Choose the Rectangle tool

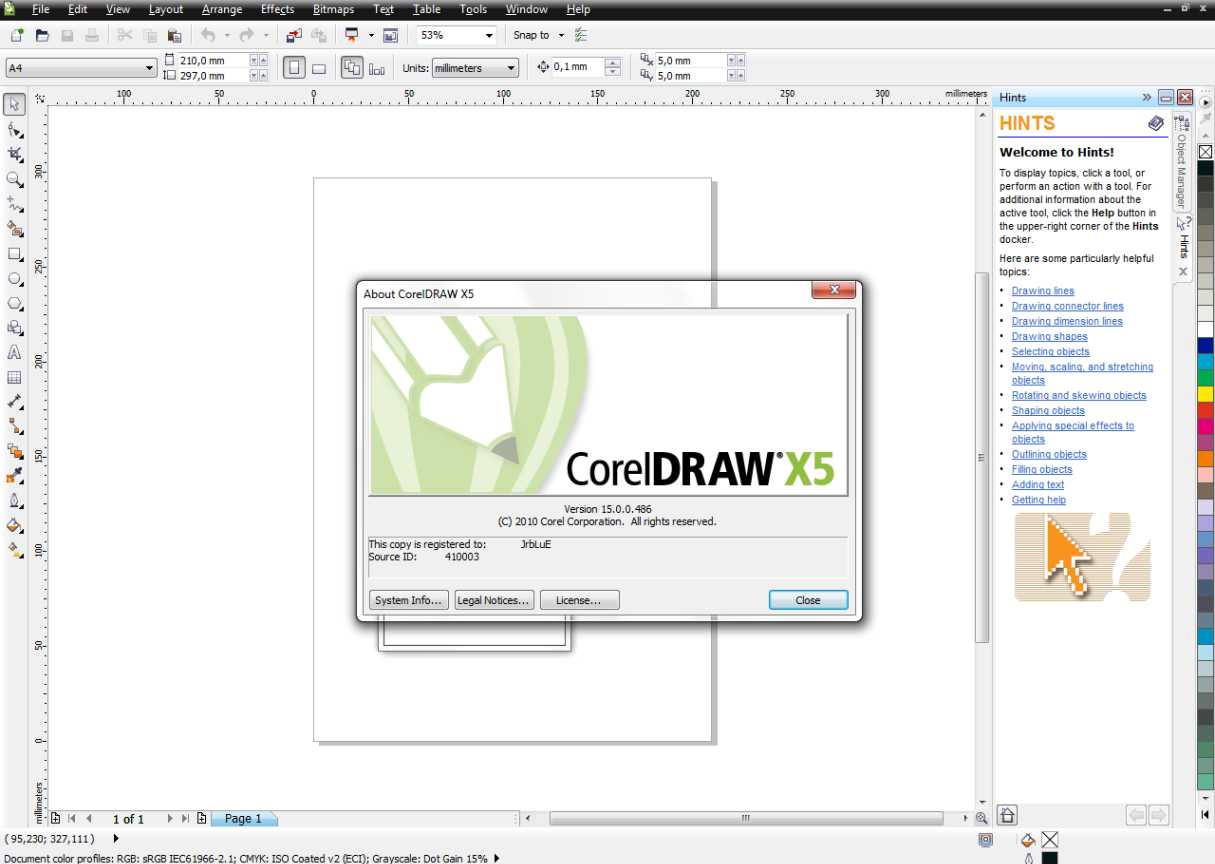click(14, 255)
